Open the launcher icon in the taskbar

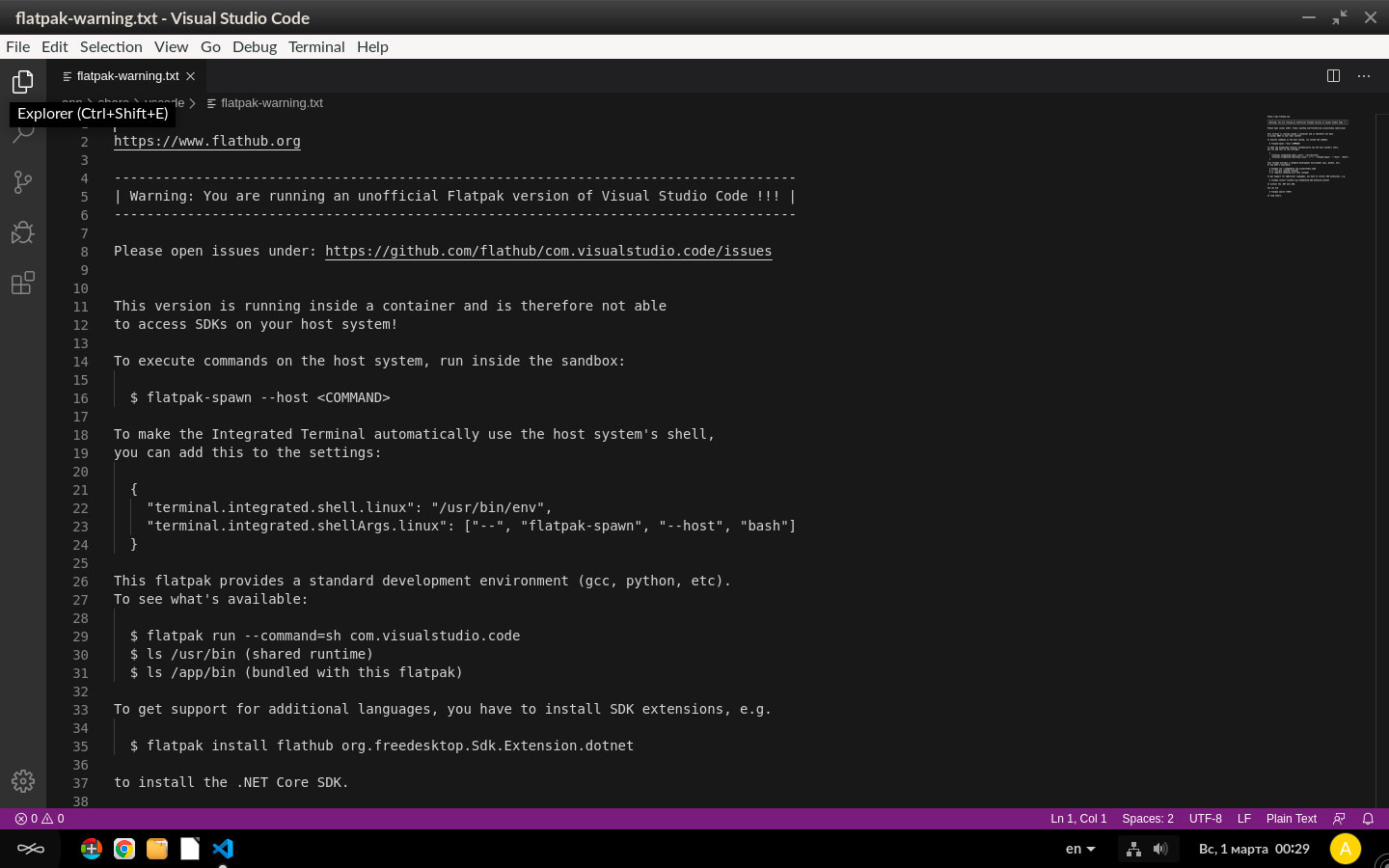pyautogui.click(x=31, y=849)
